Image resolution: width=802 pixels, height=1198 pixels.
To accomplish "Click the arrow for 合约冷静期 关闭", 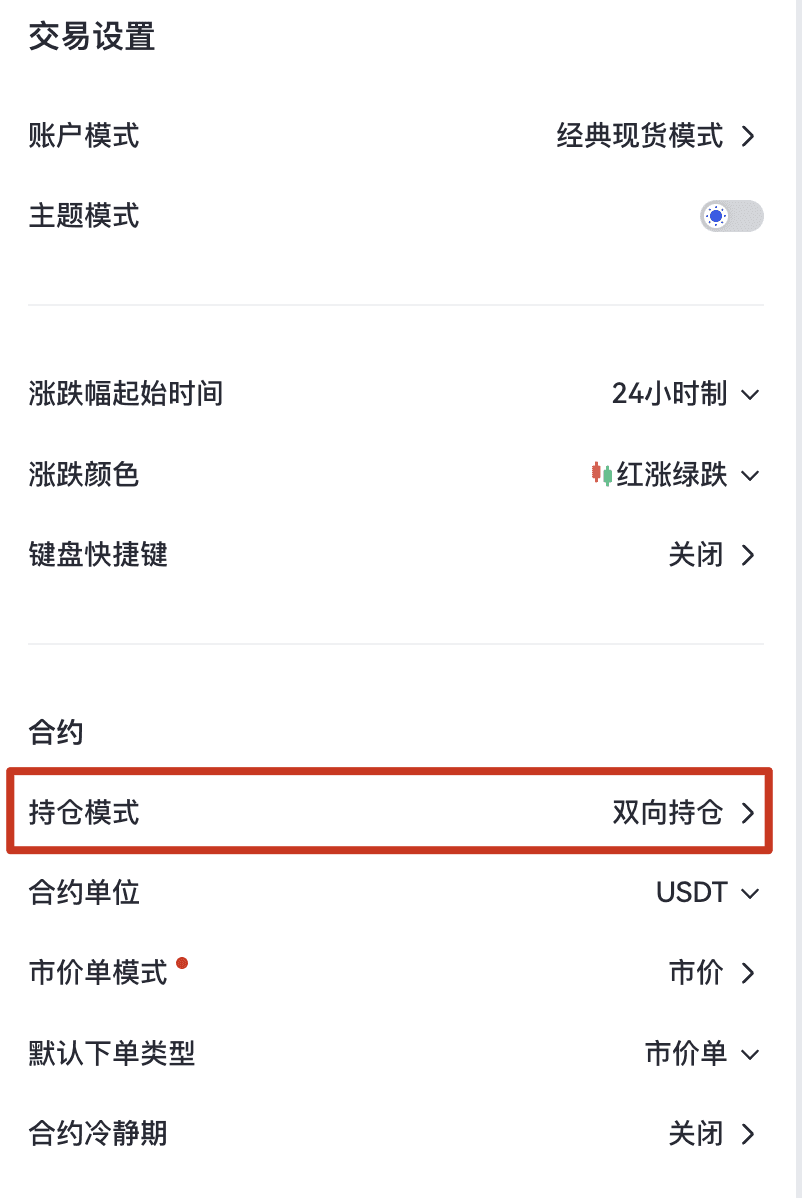I will [x=748, y=1134].
